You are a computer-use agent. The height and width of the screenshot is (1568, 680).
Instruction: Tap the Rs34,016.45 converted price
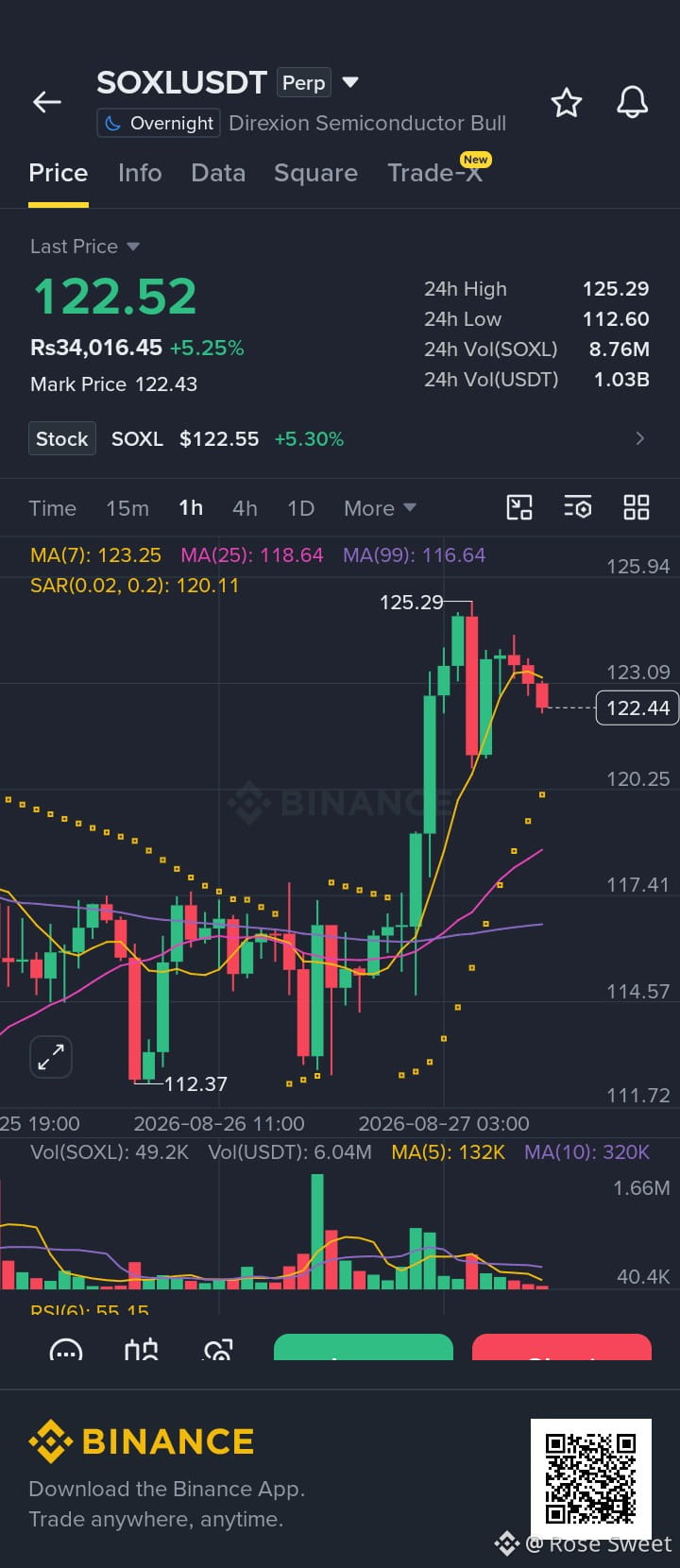pyautogui.click(x=96, y=348)
